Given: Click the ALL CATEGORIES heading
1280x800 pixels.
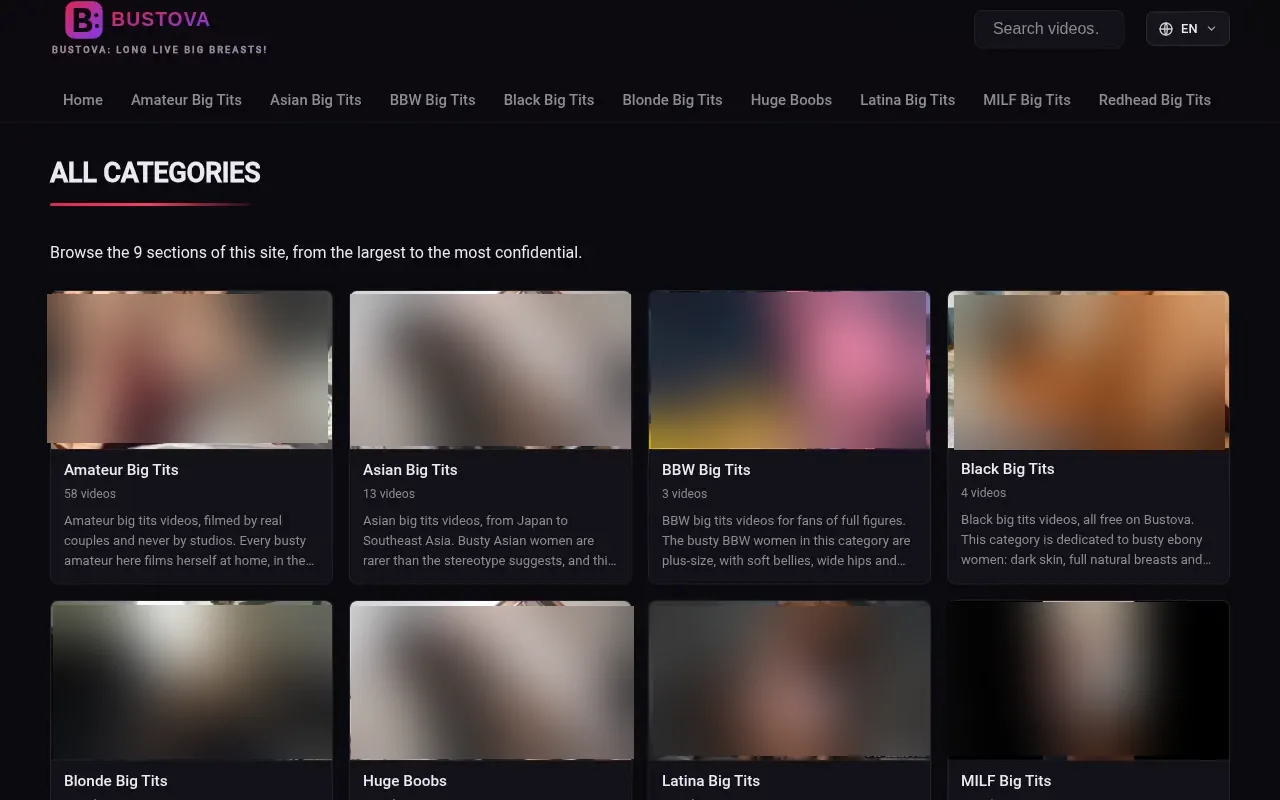Looking at the screenshot, I should point(155,173).
